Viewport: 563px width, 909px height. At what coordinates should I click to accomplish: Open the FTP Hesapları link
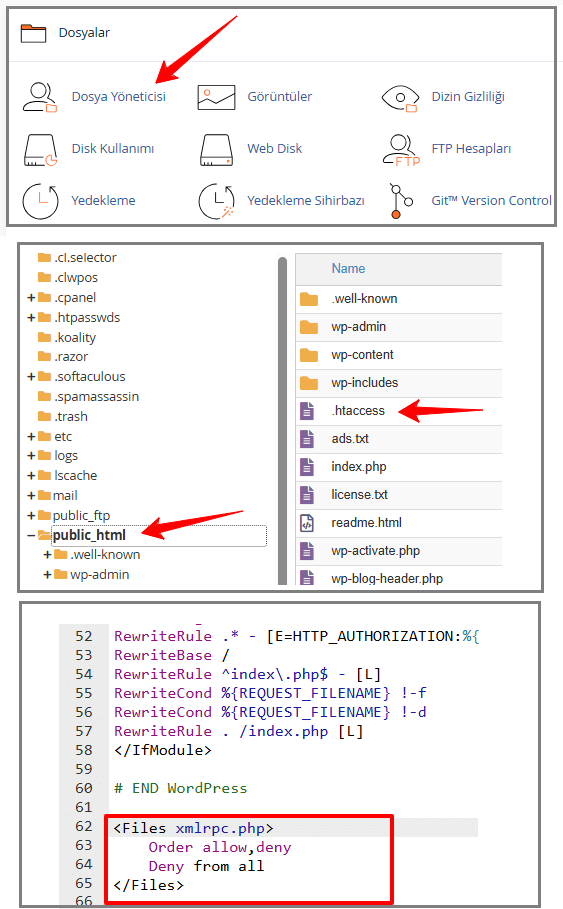(x=471, y=149)
